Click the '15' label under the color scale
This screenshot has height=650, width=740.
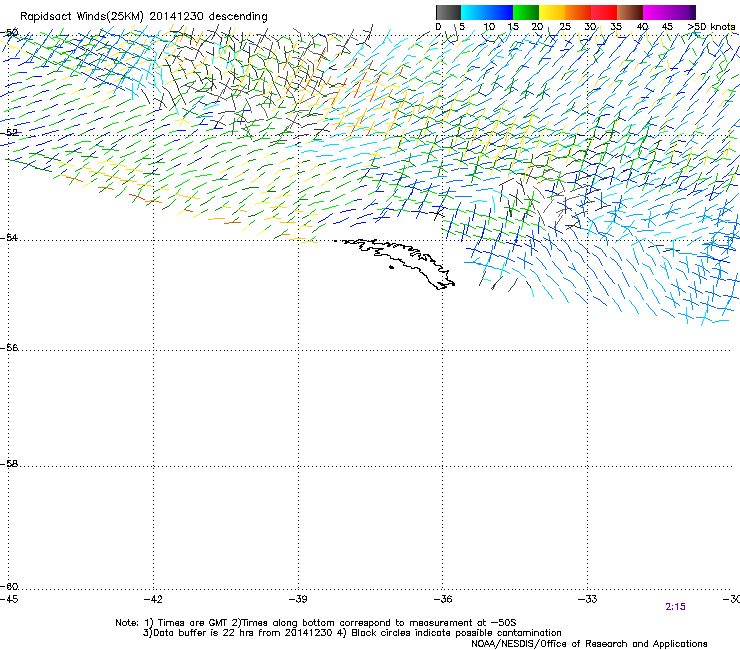click(x=513, y=27)
